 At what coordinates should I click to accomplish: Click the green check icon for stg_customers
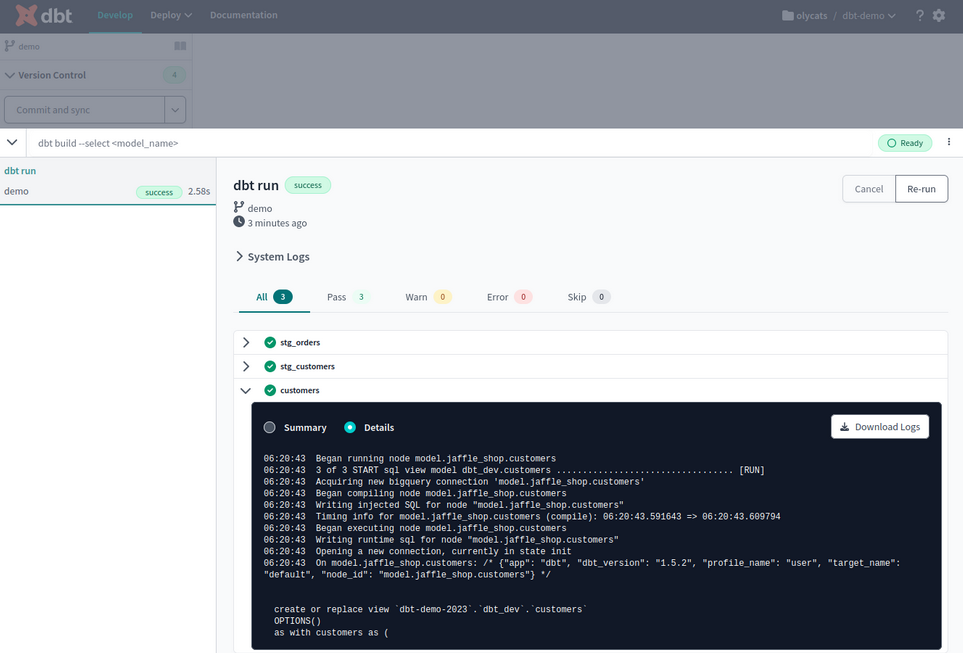(270, 366)
